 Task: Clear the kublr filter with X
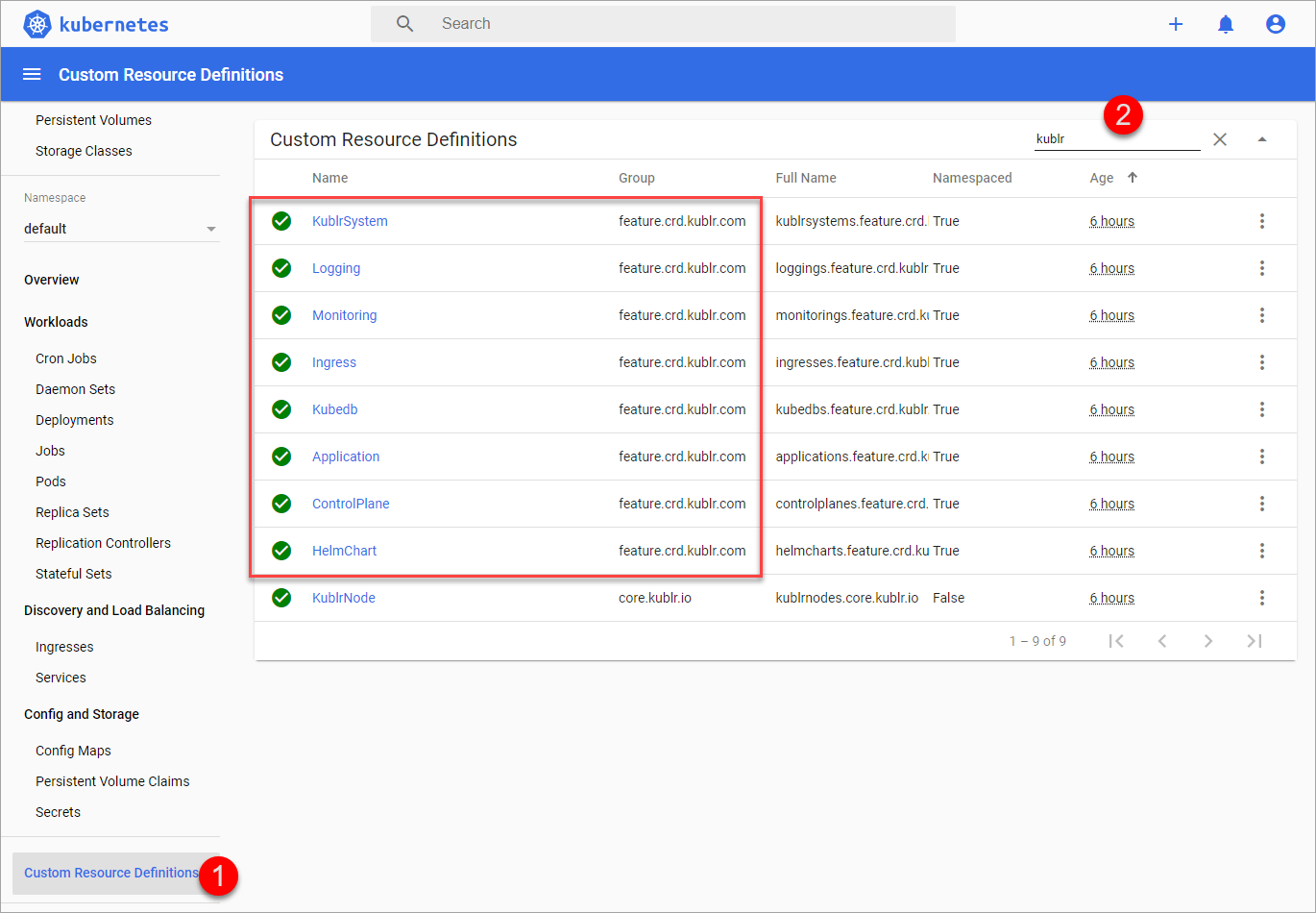(x=1220, y=139)
